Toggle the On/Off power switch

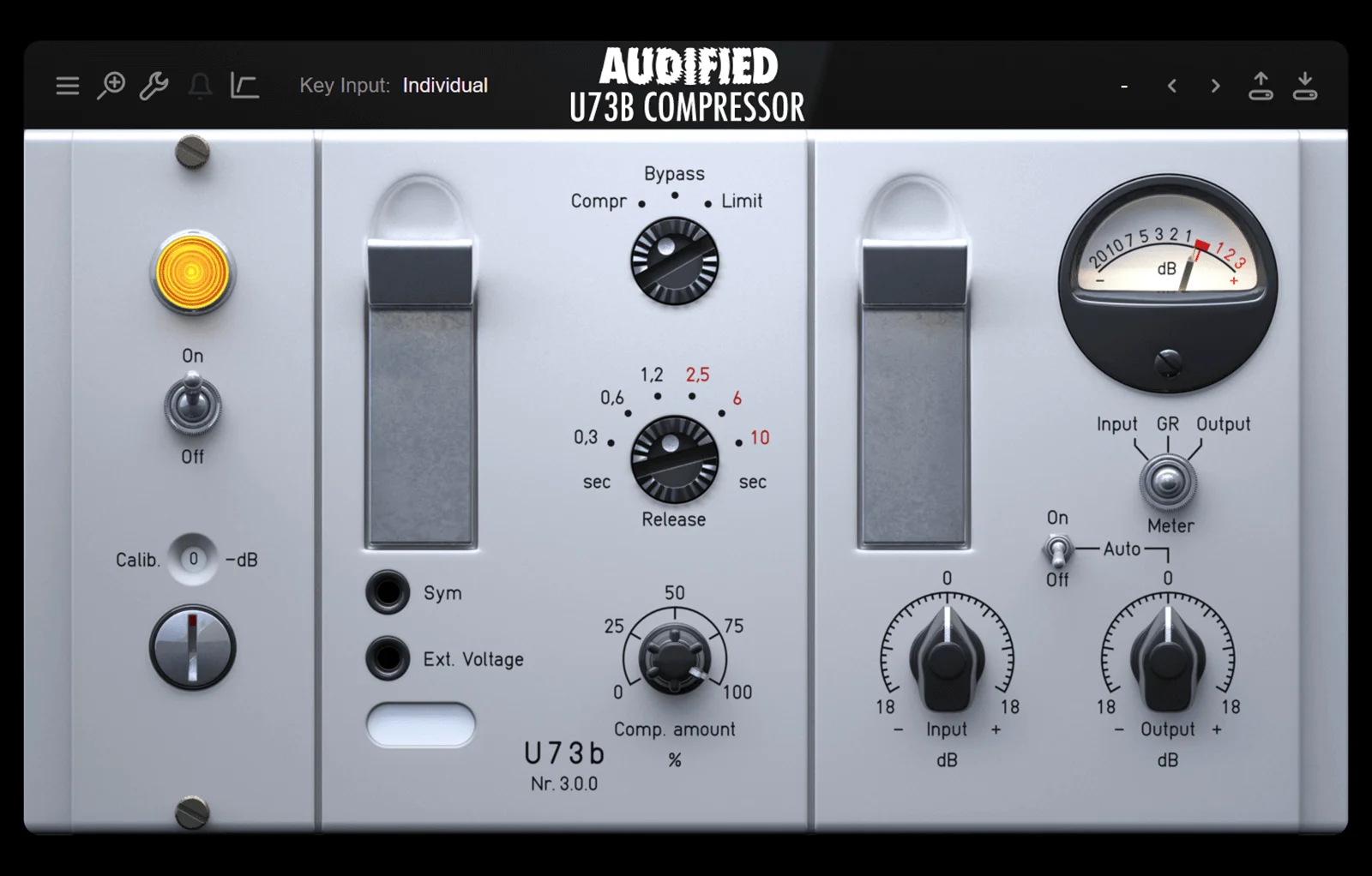pos(193,405)
